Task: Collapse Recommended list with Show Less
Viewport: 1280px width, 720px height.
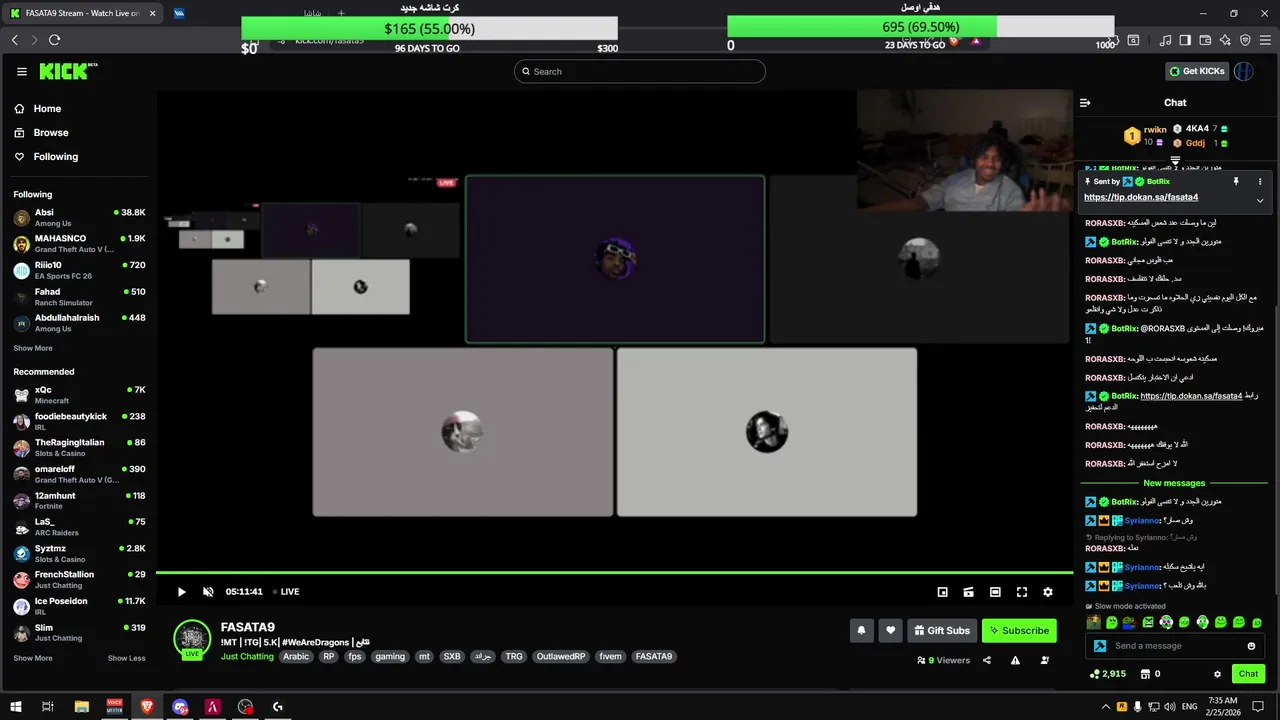Action: (126, 658)
